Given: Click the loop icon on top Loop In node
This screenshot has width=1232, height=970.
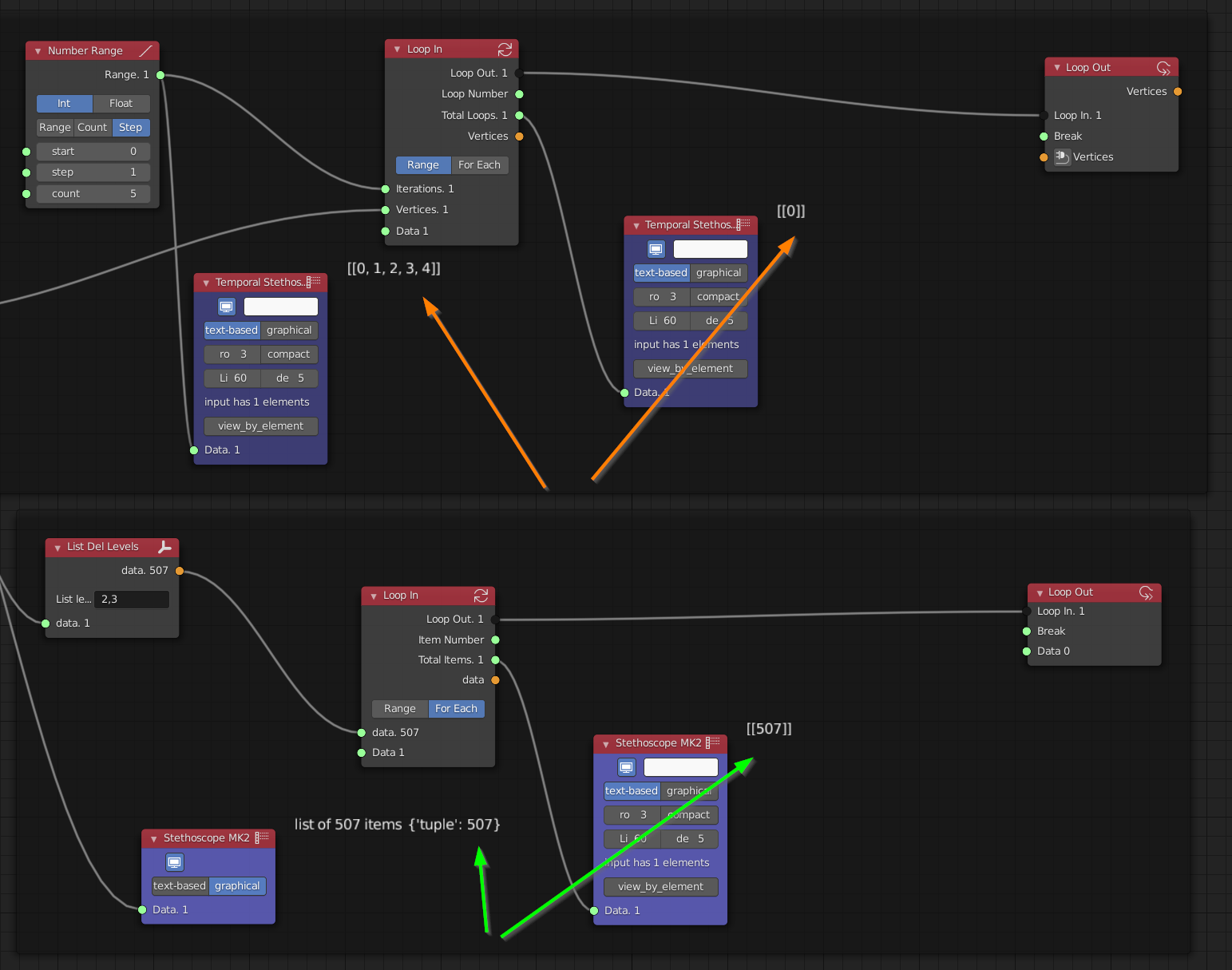Looking at the screenshot, I should point(505,49).
